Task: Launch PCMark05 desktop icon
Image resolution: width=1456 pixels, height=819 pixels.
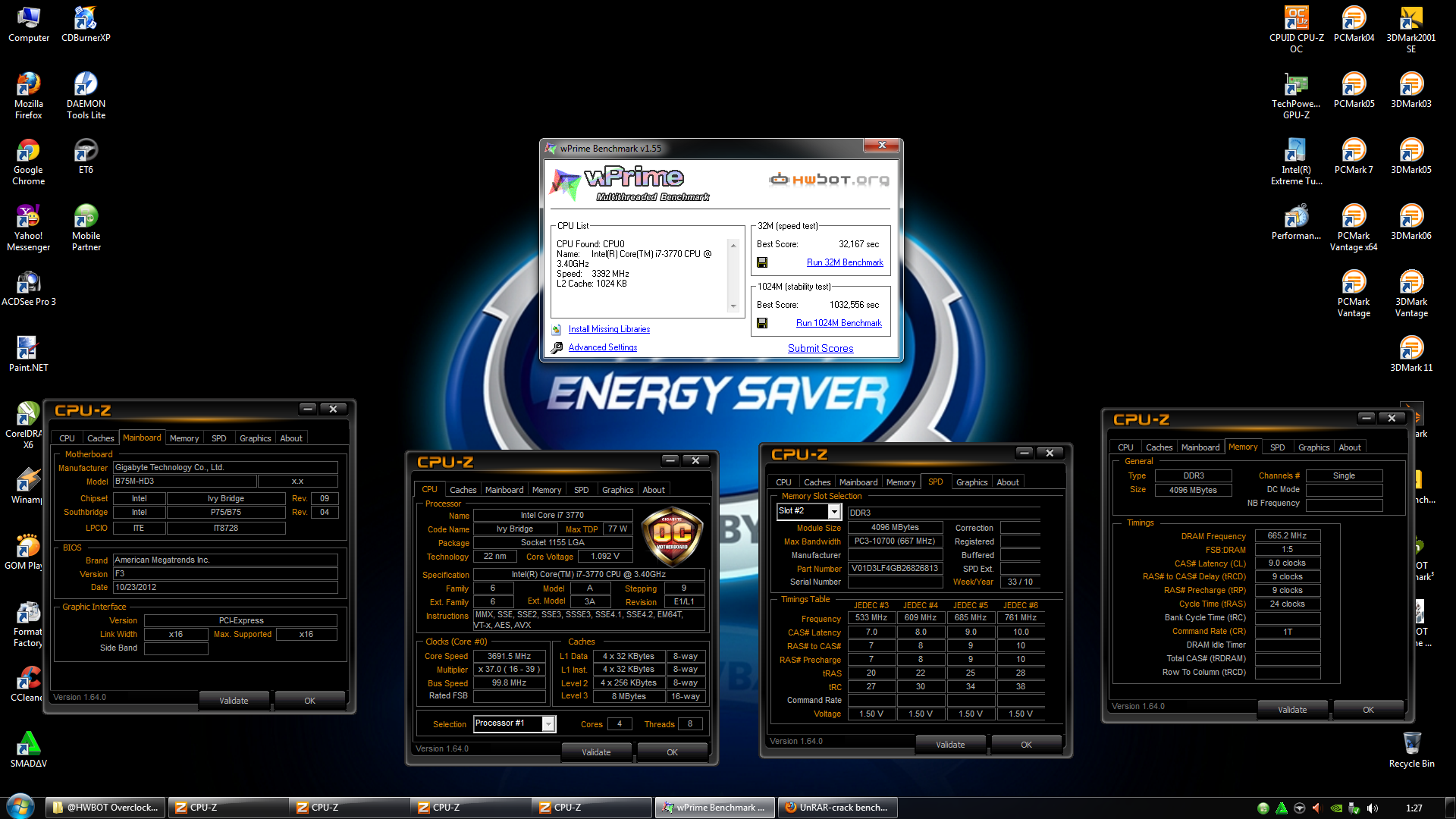Action: 1354,90
